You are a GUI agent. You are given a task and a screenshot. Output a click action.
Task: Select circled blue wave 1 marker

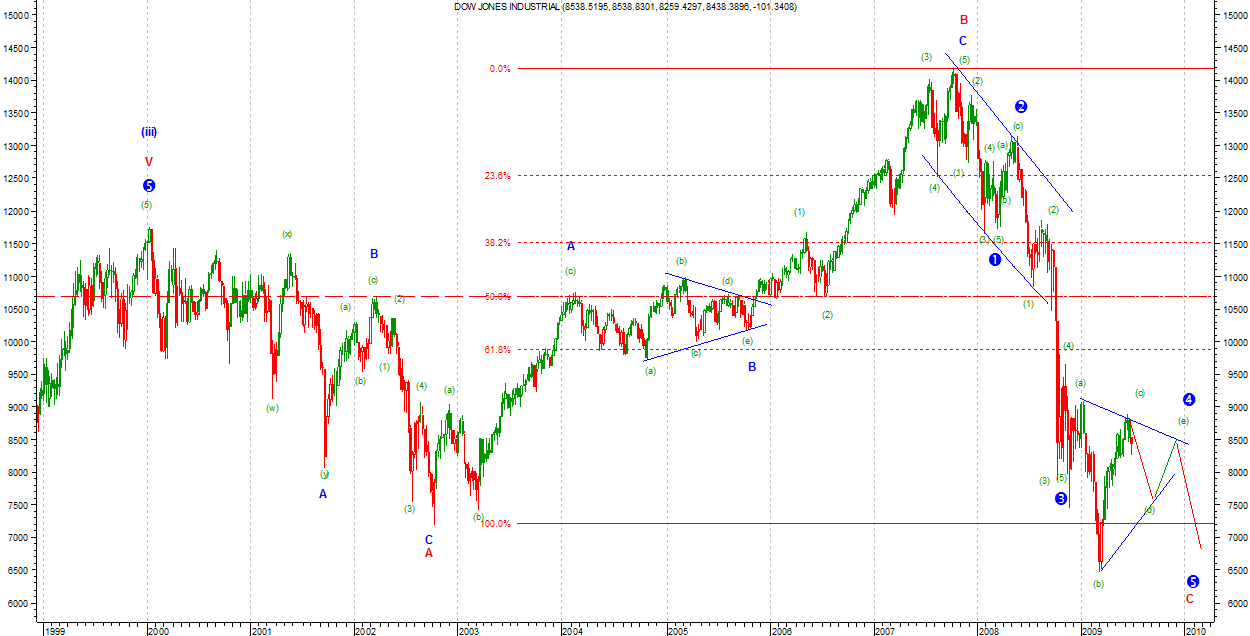(995, 259)
